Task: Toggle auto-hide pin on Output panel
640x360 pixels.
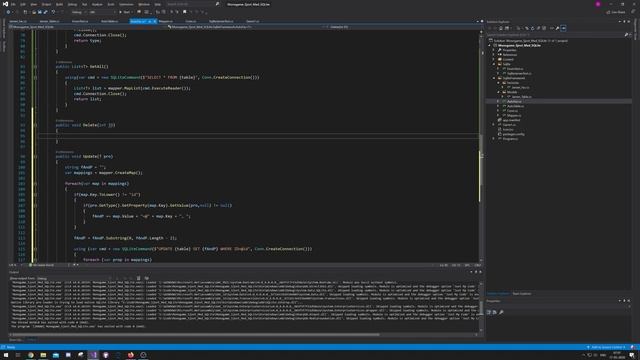Action: (x=476, y=272)
